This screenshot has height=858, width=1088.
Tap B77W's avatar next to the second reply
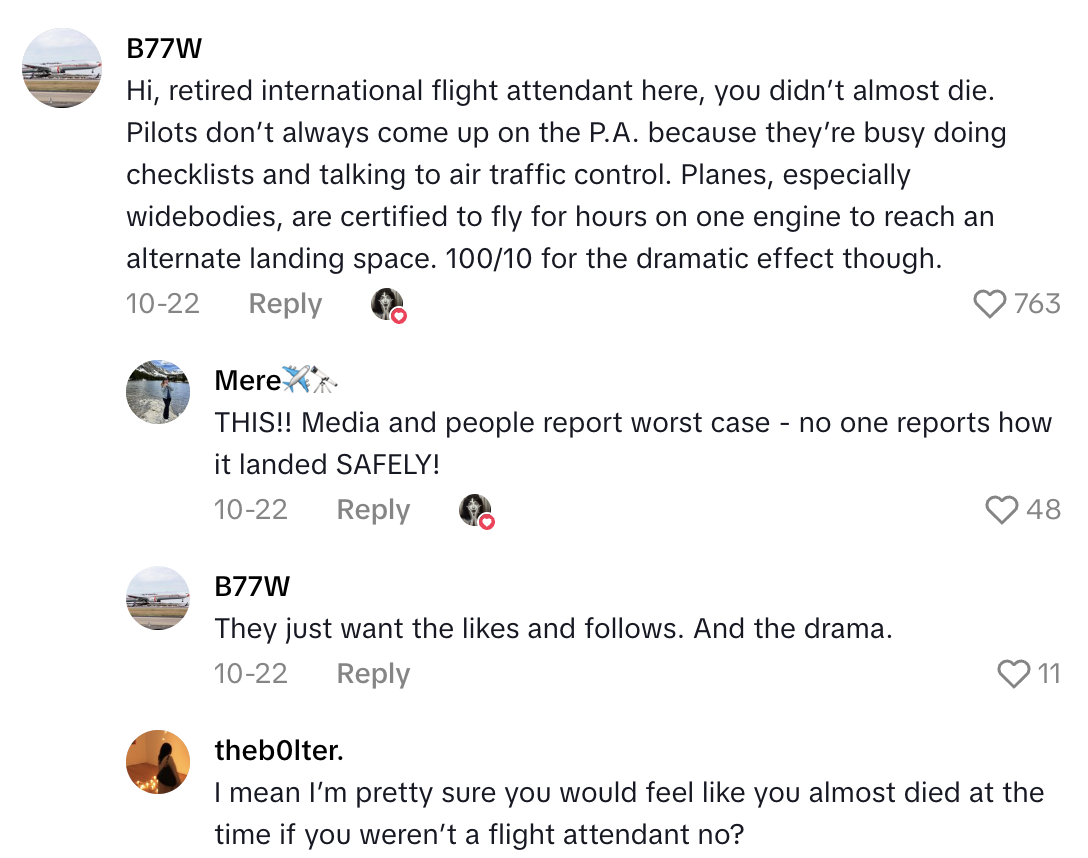(157, 602)
